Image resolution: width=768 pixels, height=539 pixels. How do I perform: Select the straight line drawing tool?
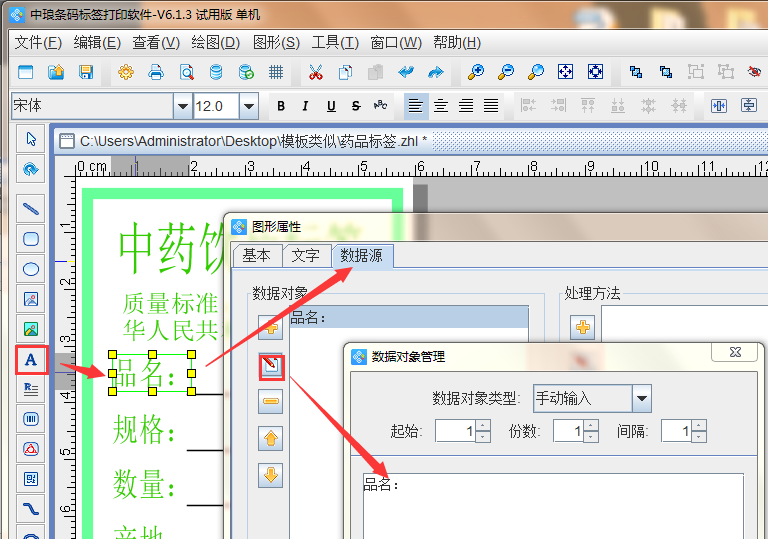pyautogui.click(x=31, y=210)
